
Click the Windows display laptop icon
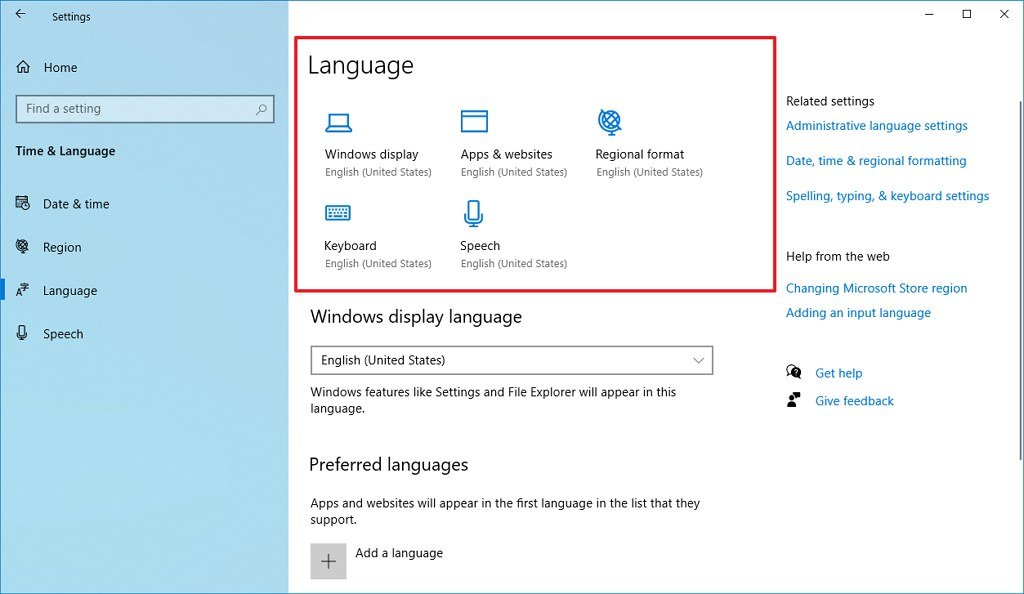pos(339,123)
